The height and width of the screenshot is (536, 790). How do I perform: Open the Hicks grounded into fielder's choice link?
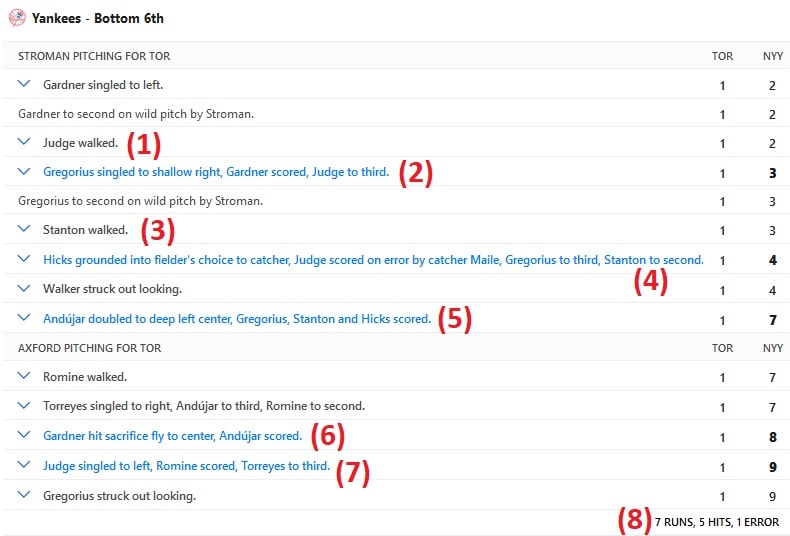point(373,260)
